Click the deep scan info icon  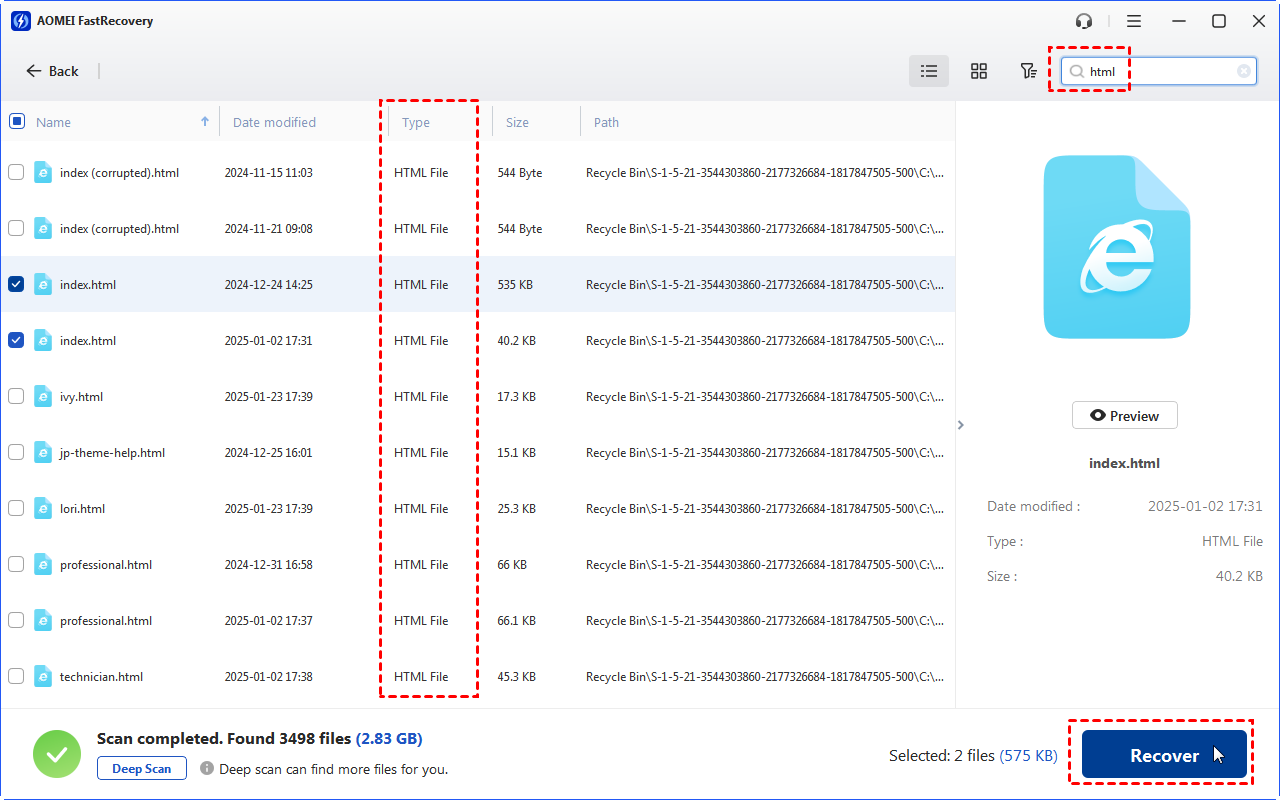(x=207, y=769)
